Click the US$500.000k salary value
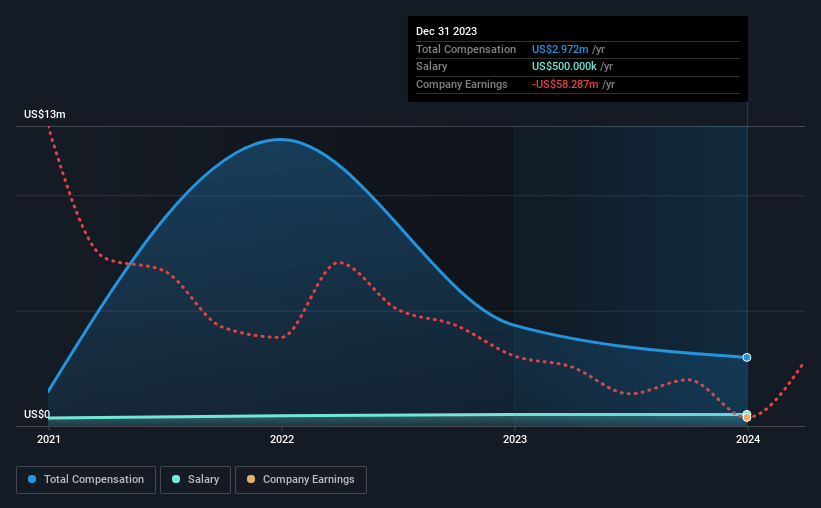821x508 pixels. coord(564,67)
